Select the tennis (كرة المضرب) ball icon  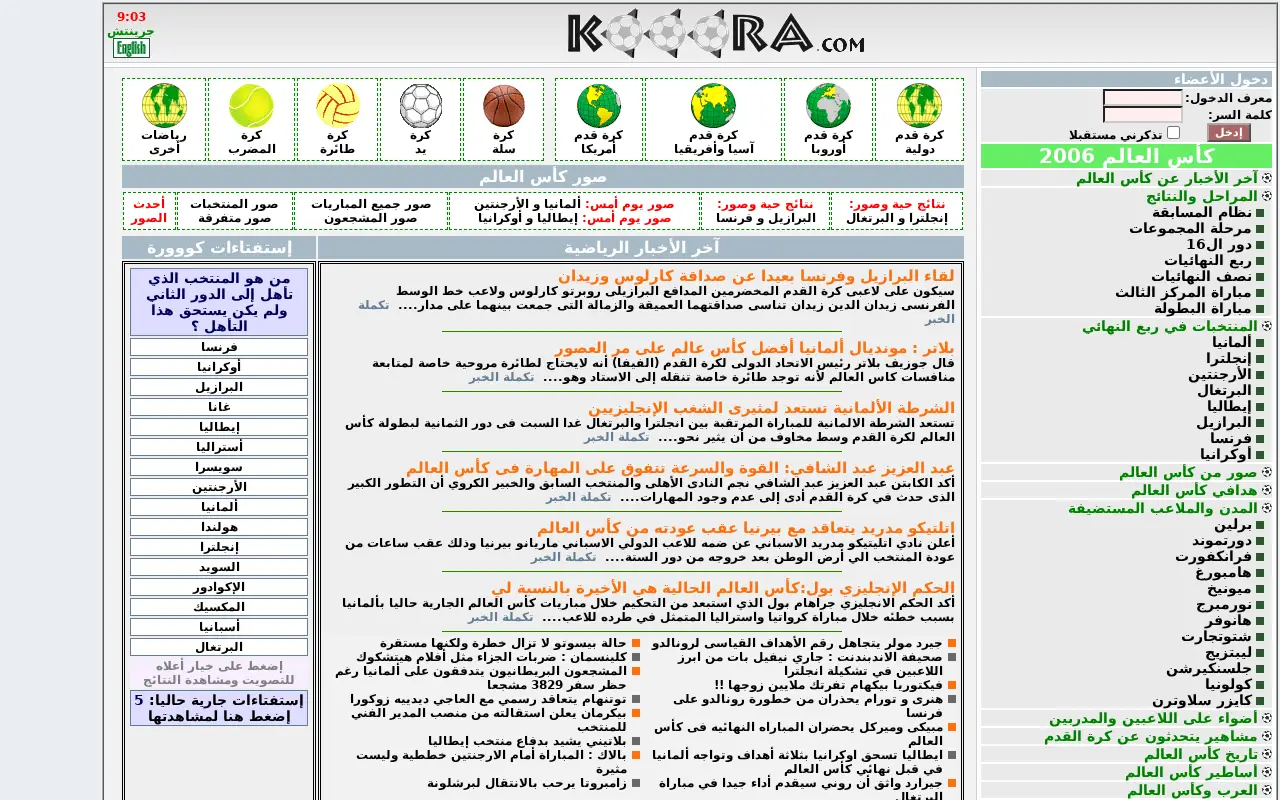point(251,106)
